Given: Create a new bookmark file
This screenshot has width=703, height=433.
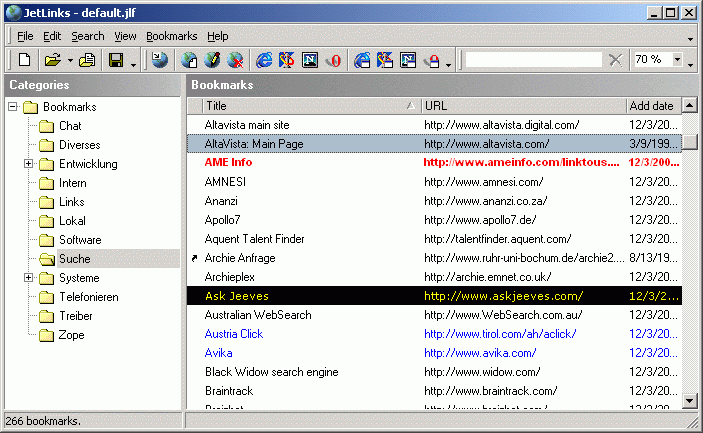Looking at the screenshot, I should (24, 60).
